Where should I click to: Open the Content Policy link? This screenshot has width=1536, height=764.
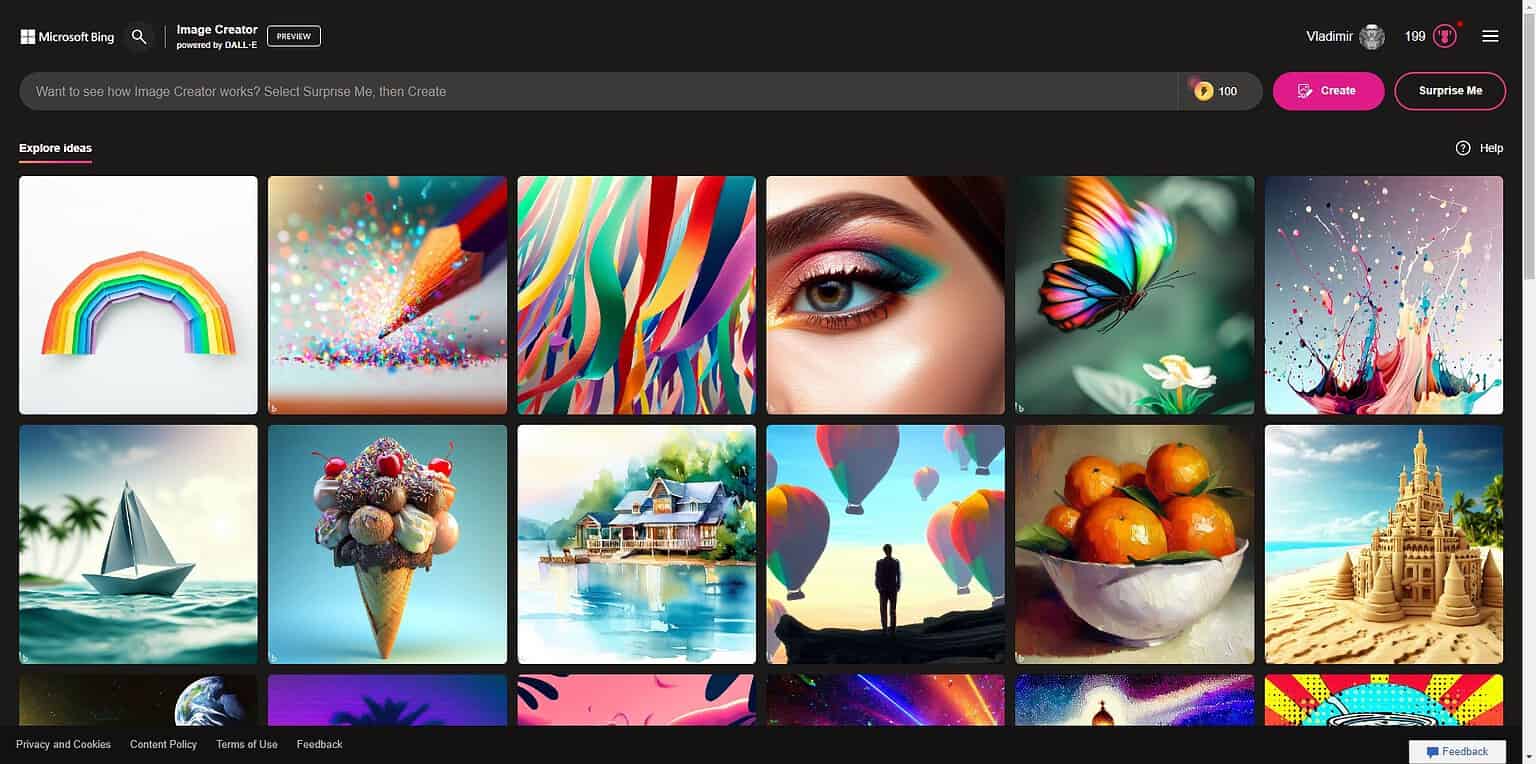click(x=163, y=744)
